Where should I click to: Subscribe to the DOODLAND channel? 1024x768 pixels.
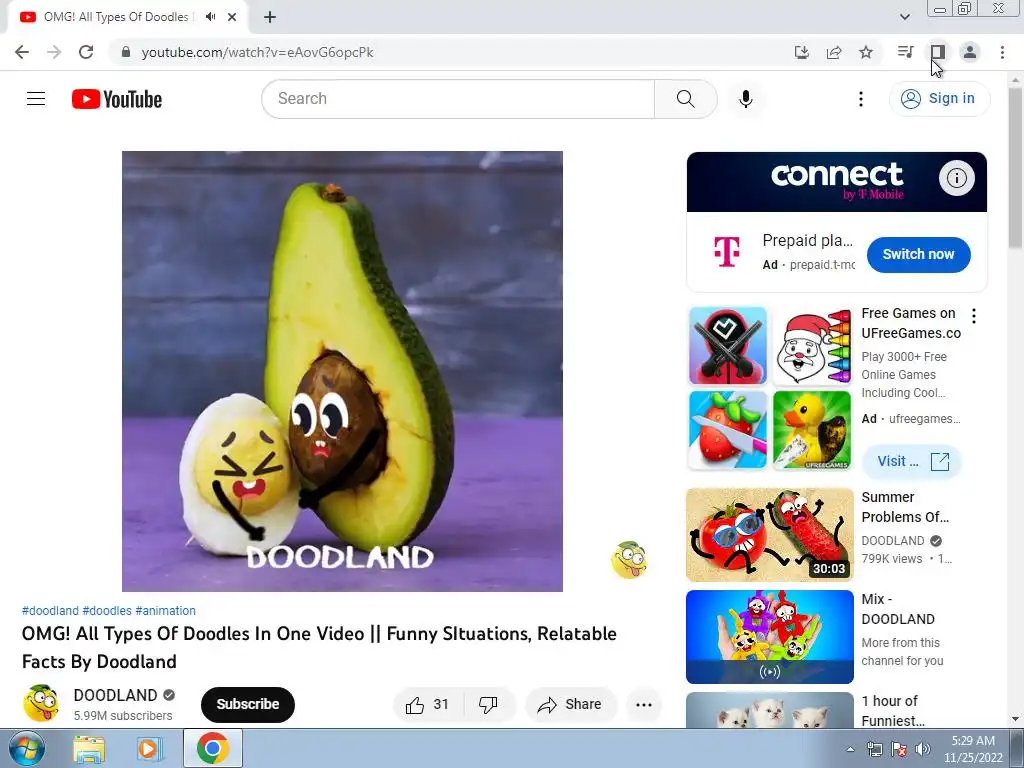(248, 705)
